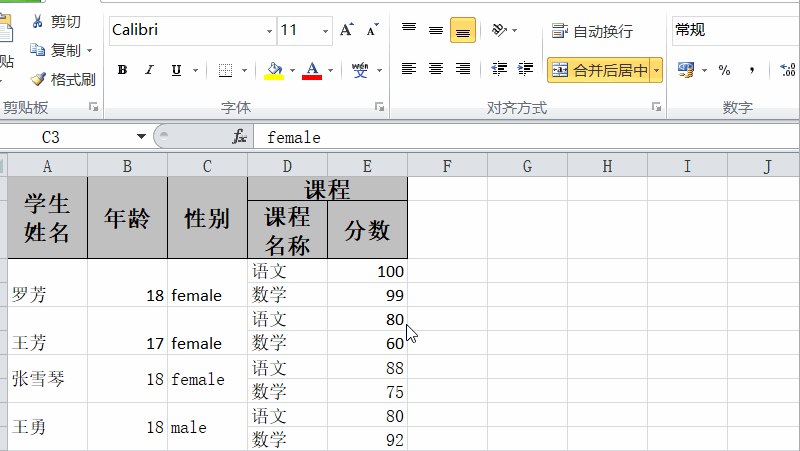Open the font size dropdown
The width and height of the screenshot is (800, 451).
click(x=324, y=30)
